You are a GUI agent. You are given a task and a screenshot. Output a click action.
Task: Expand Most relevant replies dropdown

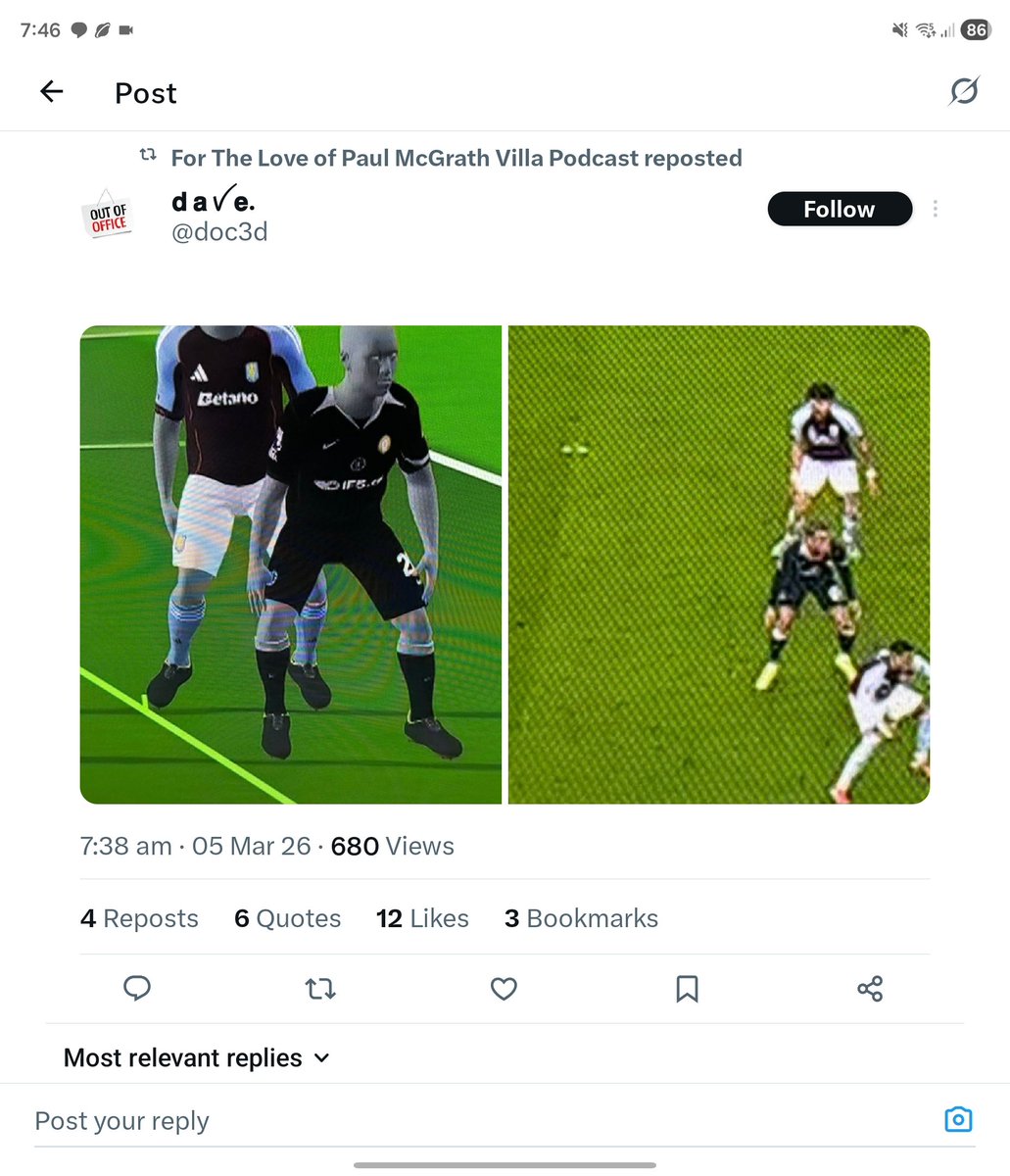click(x=196, y=1057)
